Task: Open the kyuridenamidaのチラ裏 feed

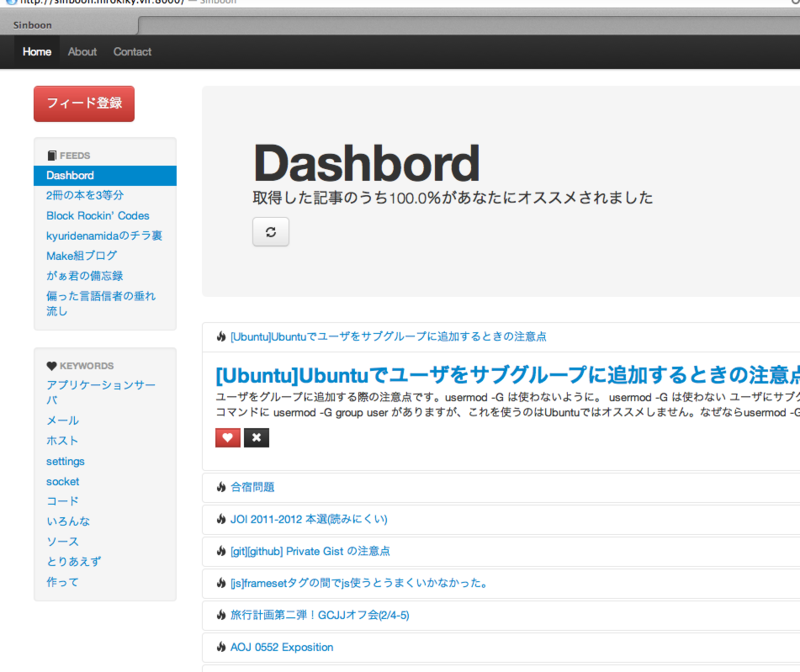Action: (x=104, y=236)
